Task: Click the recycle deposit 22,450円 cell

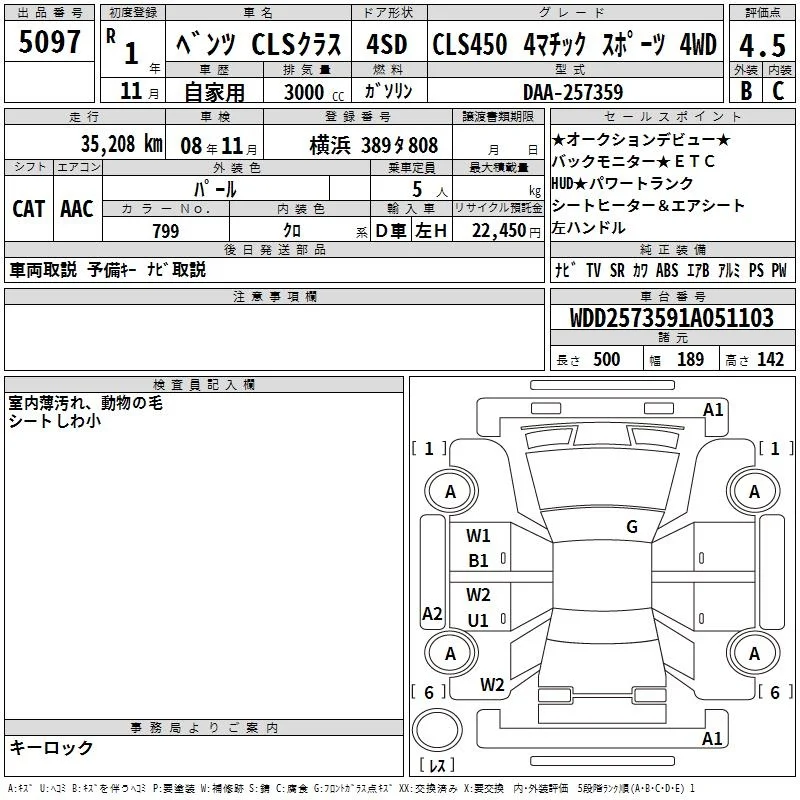Action: 498,230
